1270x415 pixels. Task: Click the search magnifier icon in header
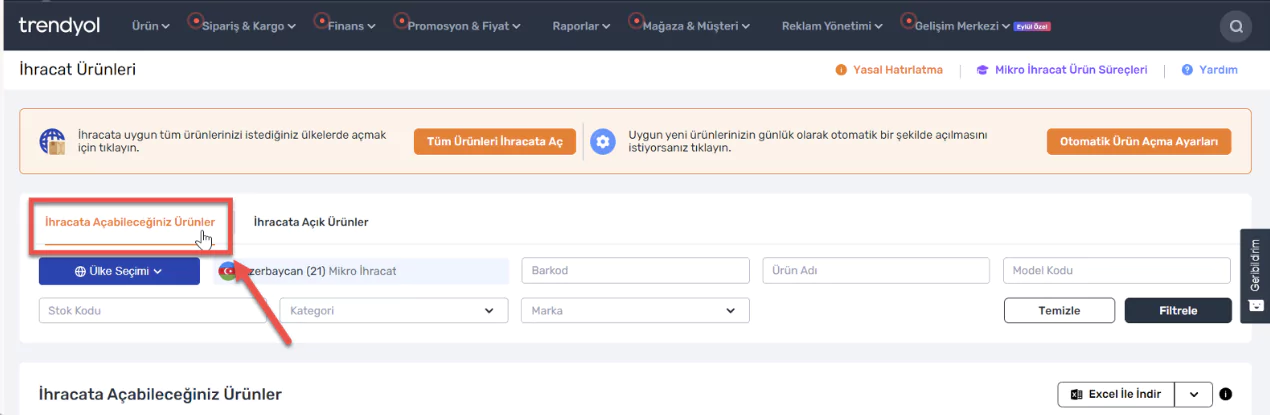(1236, 26)
